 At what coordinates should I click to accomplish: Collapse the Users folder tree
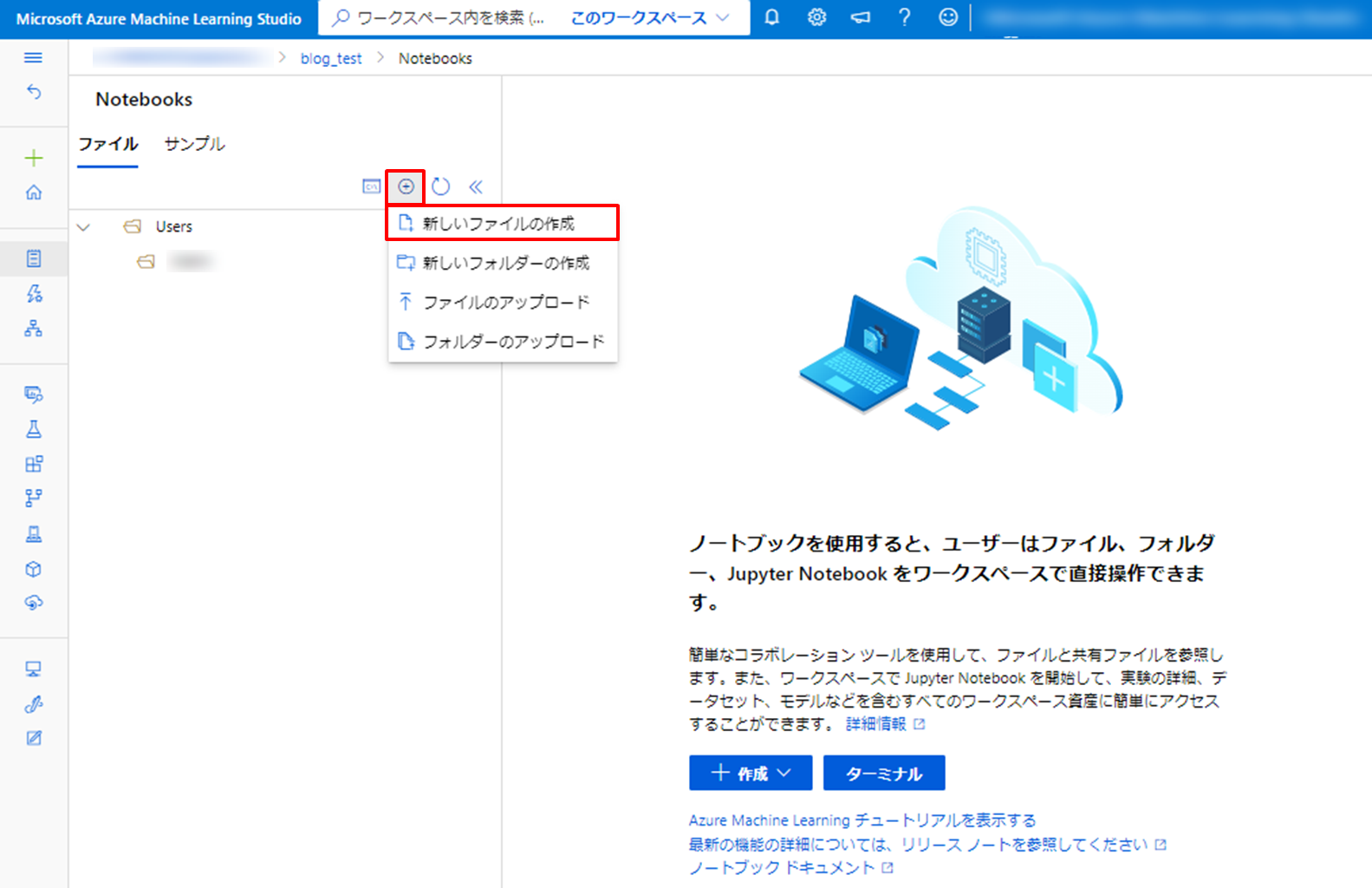(83, 227)
